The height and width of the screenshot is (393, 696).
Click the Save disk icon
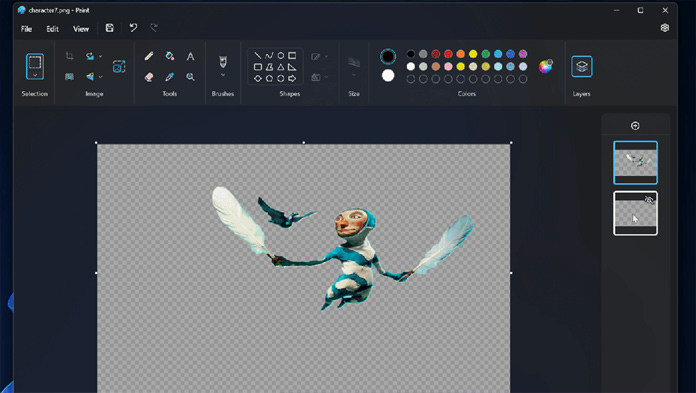[109, 28]
